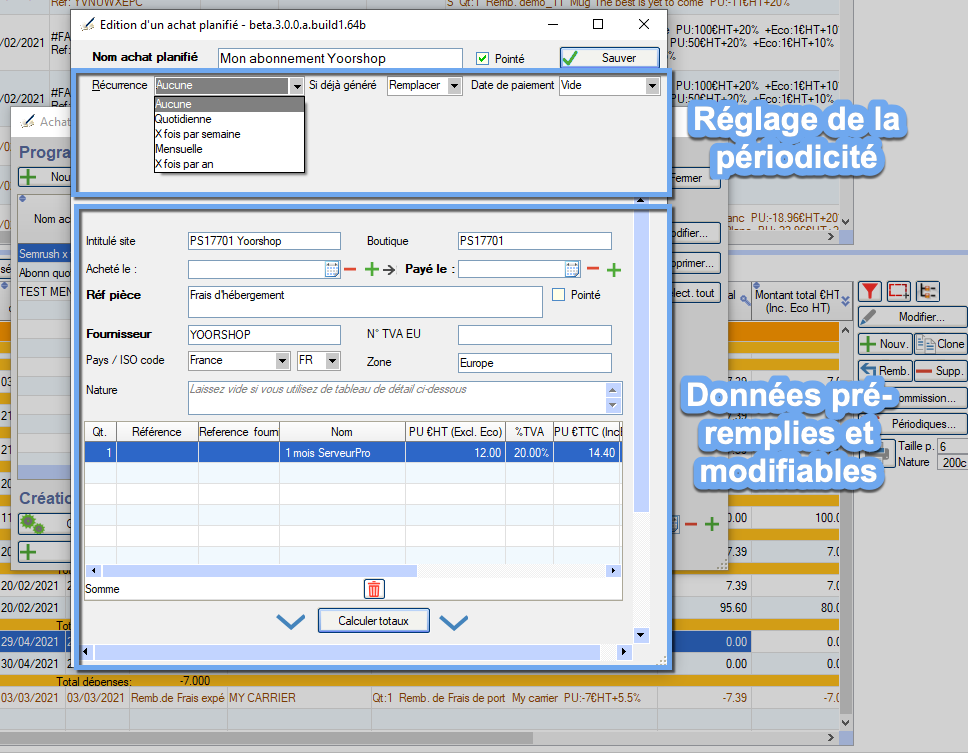Copy purchase date to paid date arrow
Viewport: 968px width, 753px height.
tap(389, 270)
